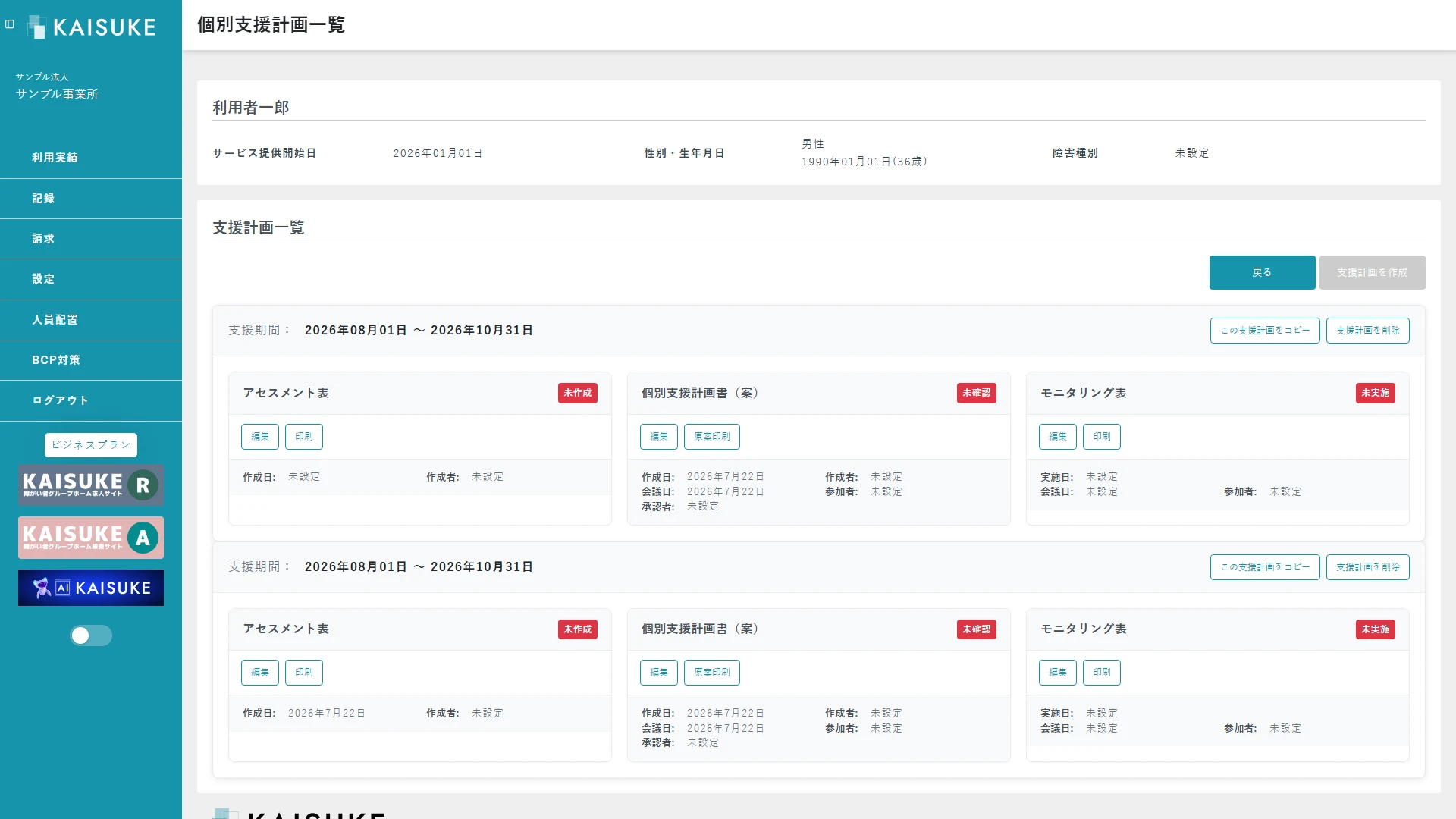Delete the first support plan
Screen dimensions: 1456x819
(x=1367, y=331)
